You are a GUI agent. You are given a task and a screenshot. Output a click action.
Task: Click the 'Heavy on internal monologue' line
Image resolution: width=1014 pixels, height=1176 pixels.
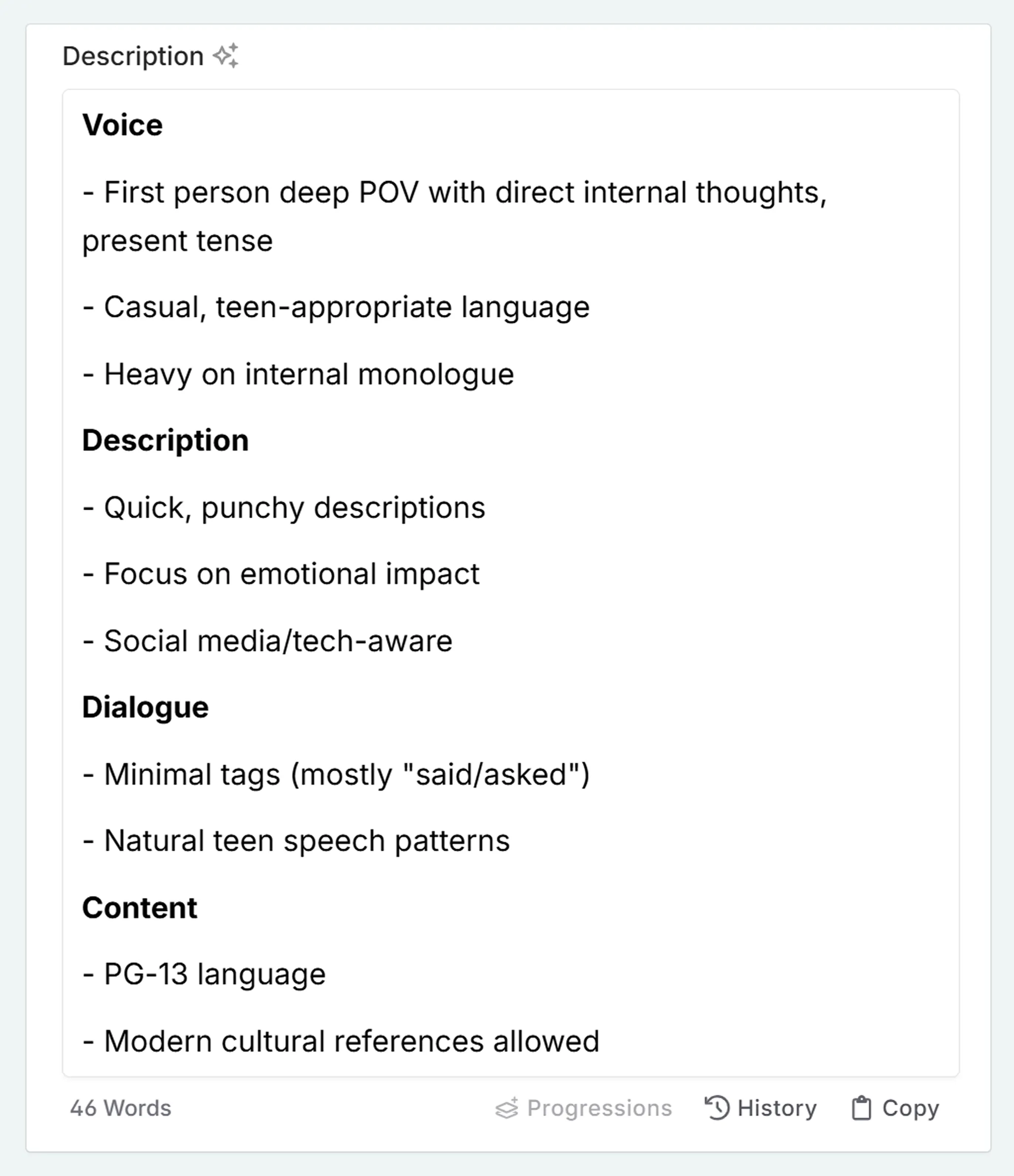tap(309, 374)
